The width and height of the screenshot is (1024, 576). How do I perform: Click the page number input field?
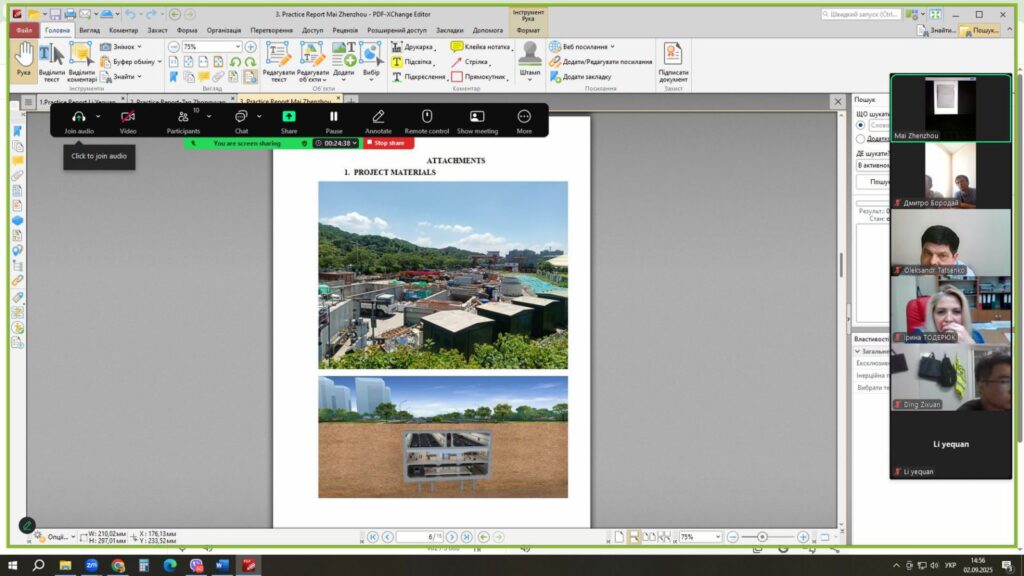pyautogui.click(x=419, y=537)
